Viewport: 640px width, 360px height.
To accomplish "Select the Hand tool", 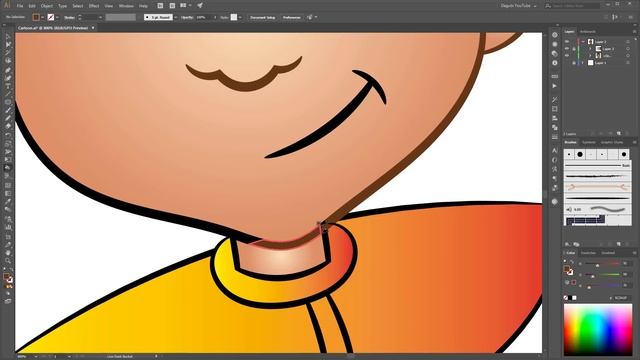I will pyautogui.click(x=8, y=253).
